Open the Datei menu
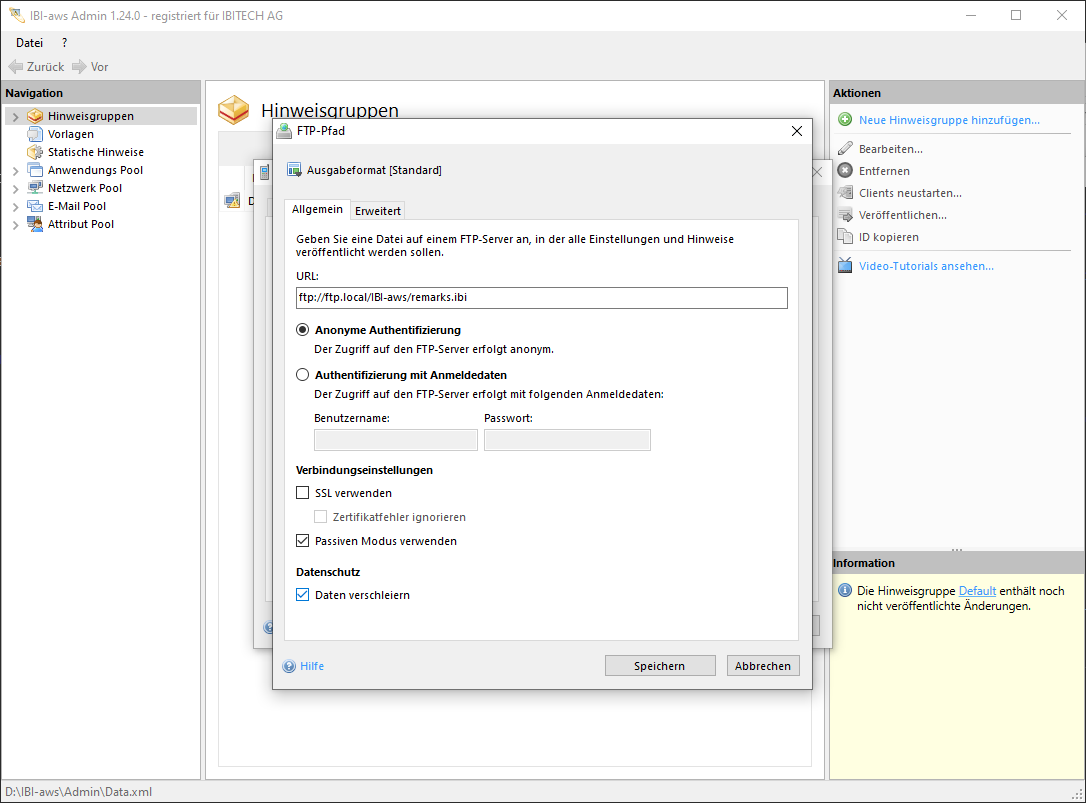The image size is (1086, 803). point(30,43)
